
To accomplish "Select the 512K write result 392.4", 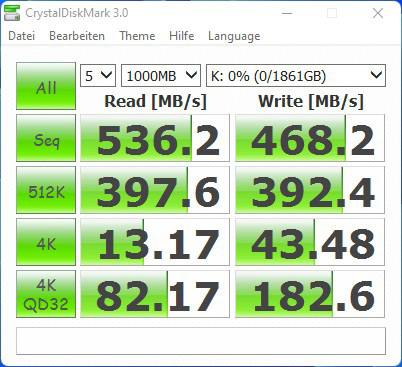I will [x=310, y=190].
